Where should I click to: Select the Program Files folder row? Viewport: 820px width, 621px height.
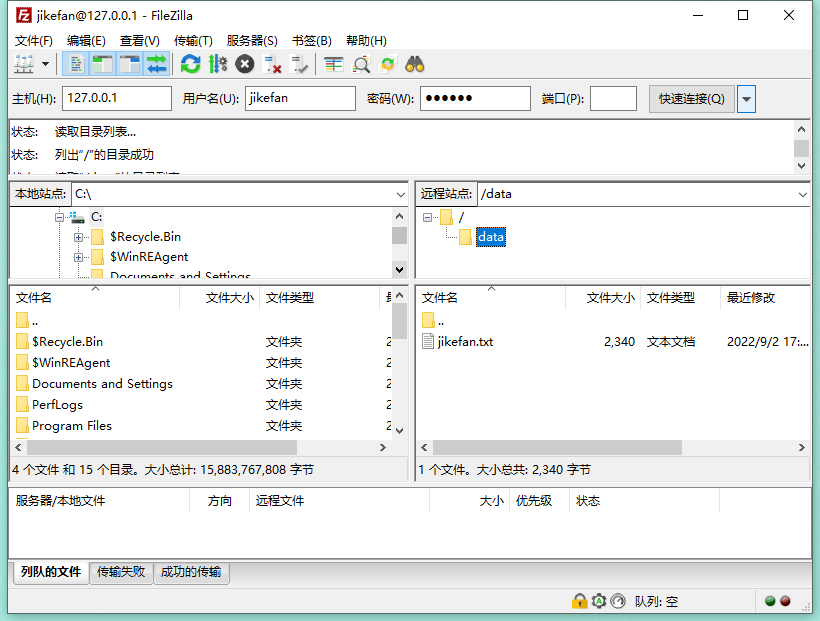tap(201, 426)
